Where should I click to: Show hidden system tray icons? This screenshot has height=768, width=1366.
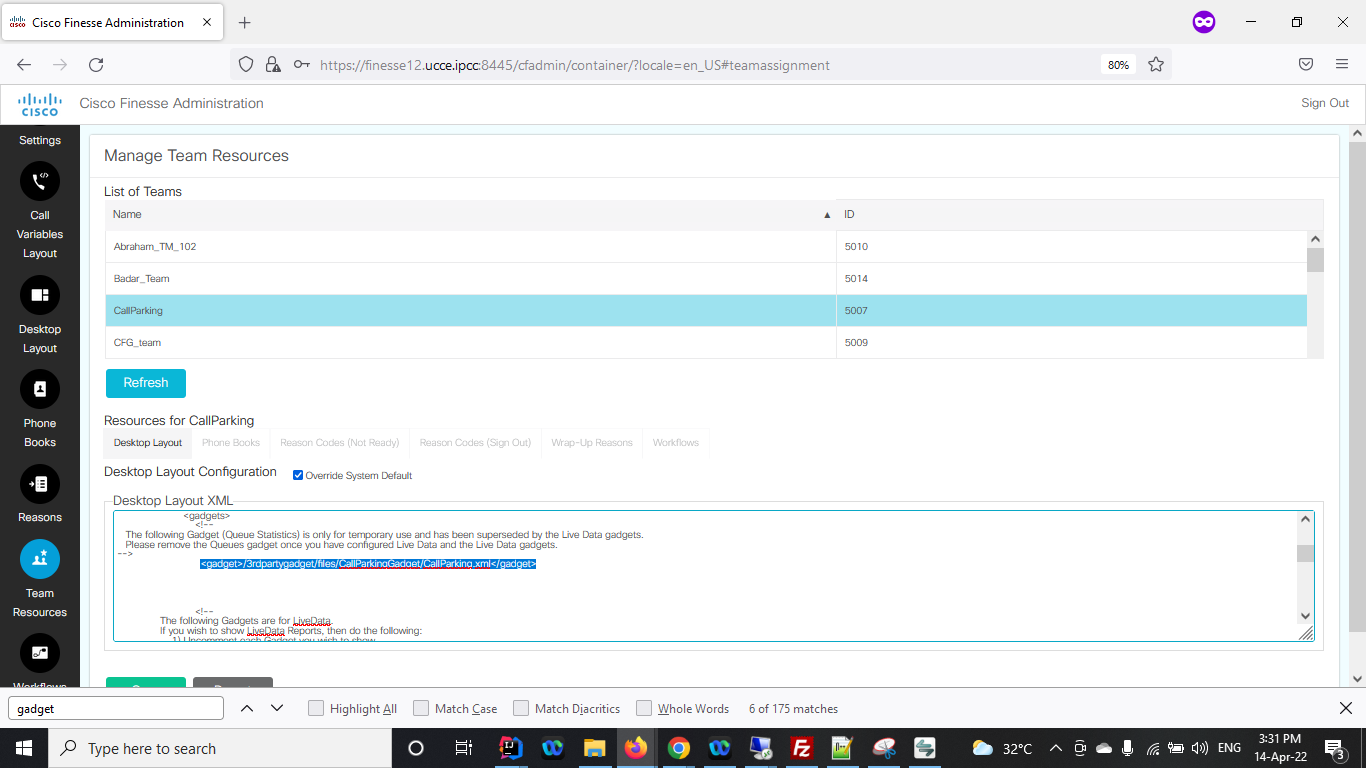[1055, 748]
